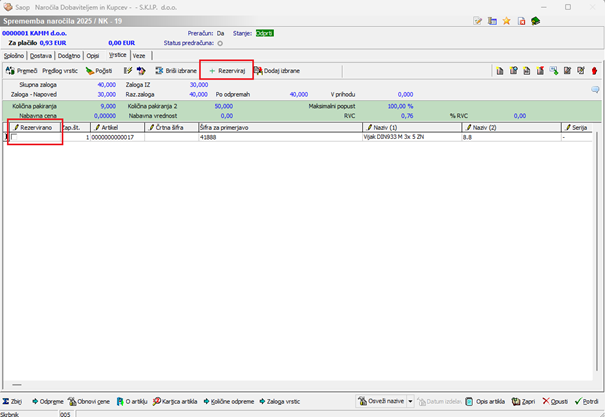Viewport: 605px width, 417px height.
Task: Open the column/table layout icon in header
Action: (x=492, y=21)
